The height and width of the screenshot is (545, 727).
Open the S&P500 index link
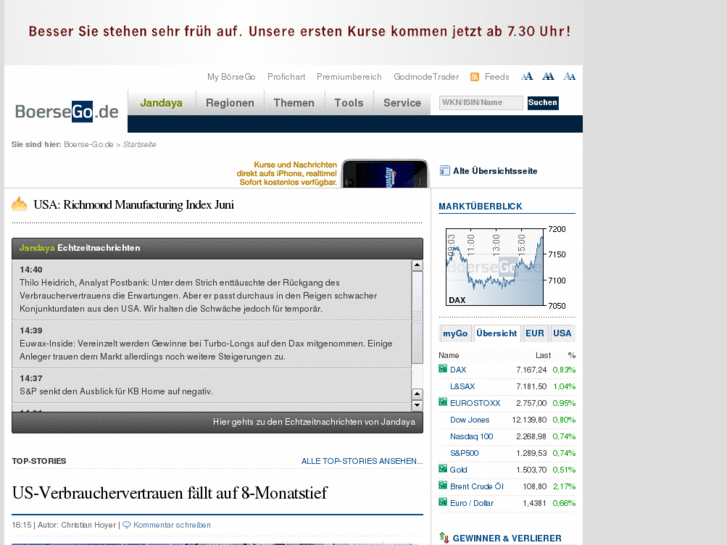click(464, 453)
